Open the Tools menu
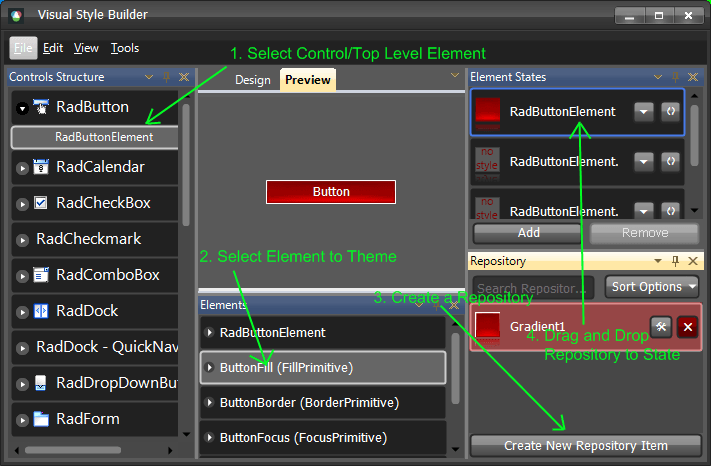711x466 pixels. point(125,48)
